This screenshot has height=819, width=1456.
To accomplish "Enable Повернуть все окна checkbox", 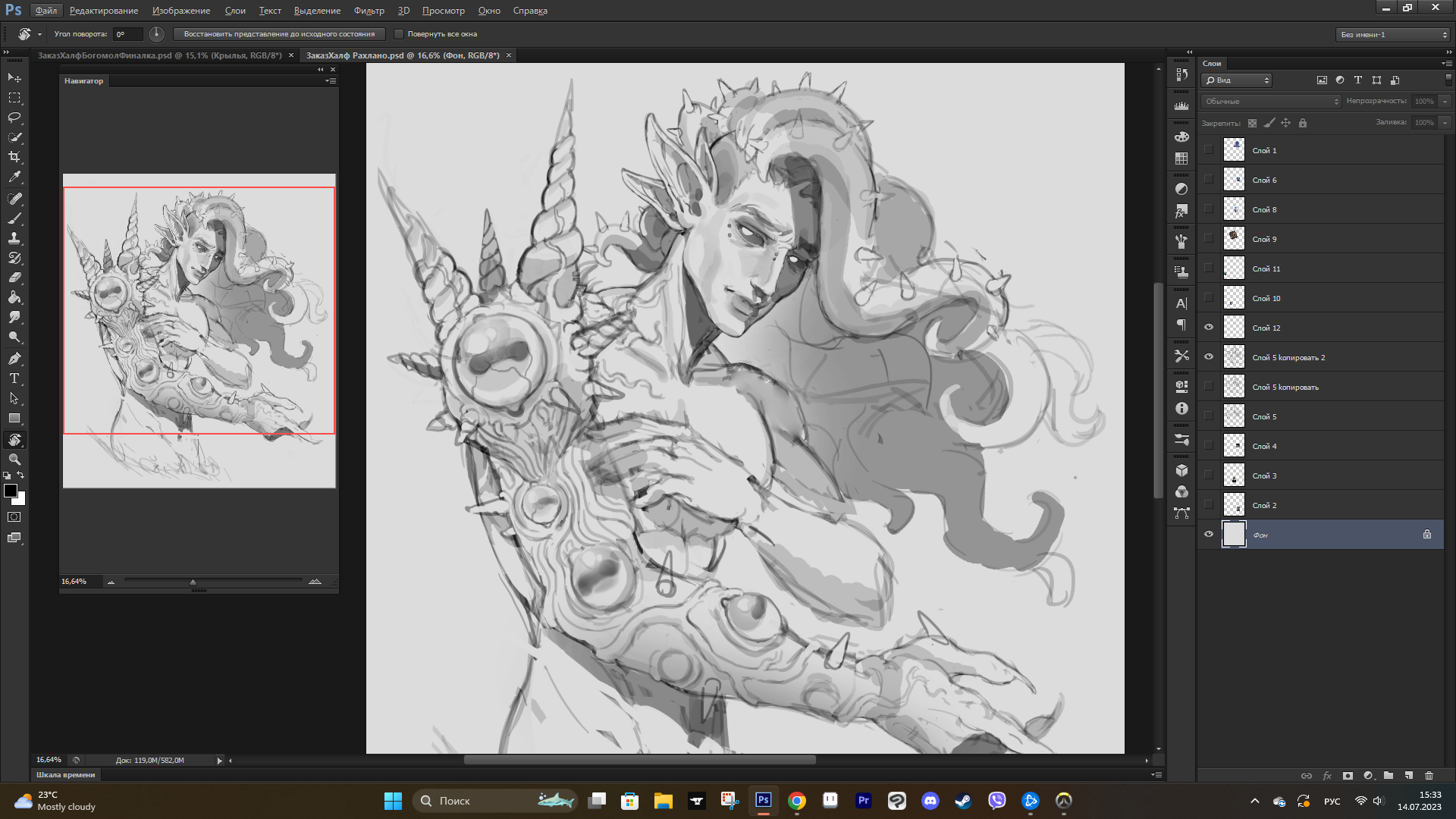I will [x=399, y=34].
